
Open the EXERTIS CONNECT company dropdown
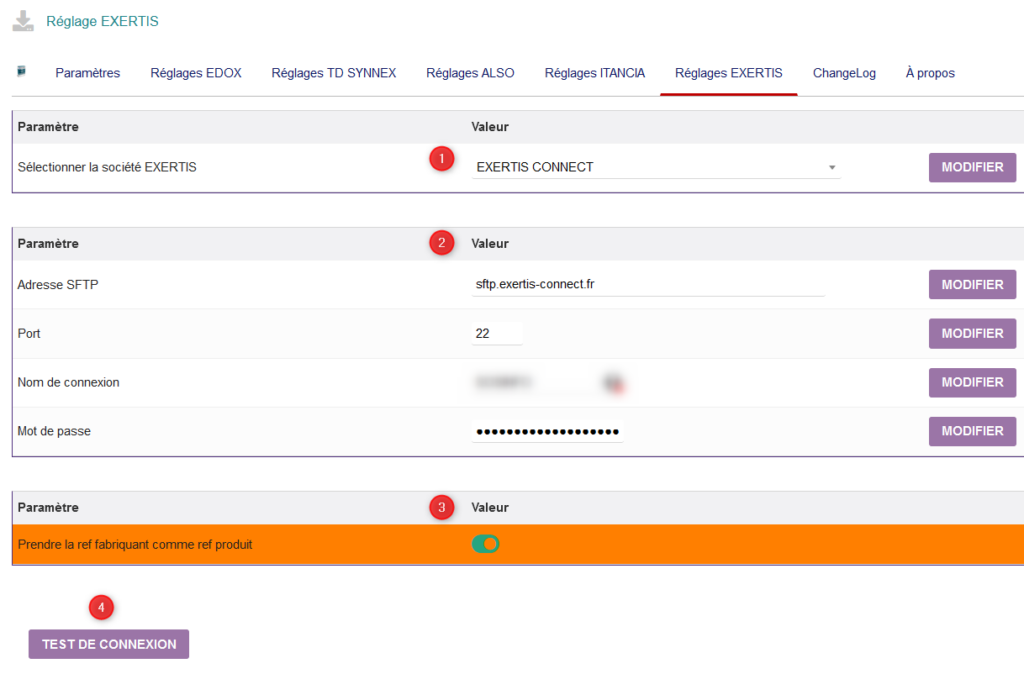656,167
